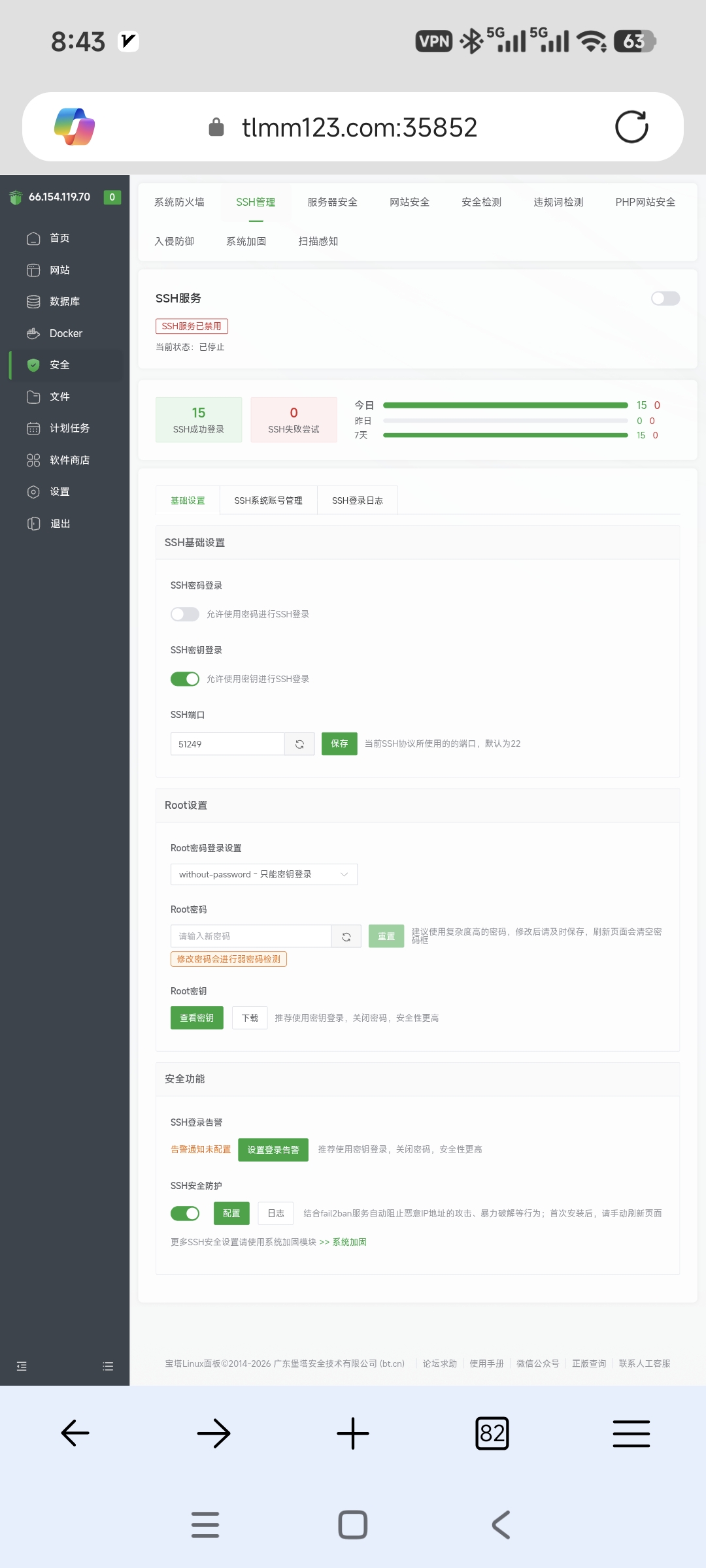Open the software store icon in the sidebar

pos(33,460)
